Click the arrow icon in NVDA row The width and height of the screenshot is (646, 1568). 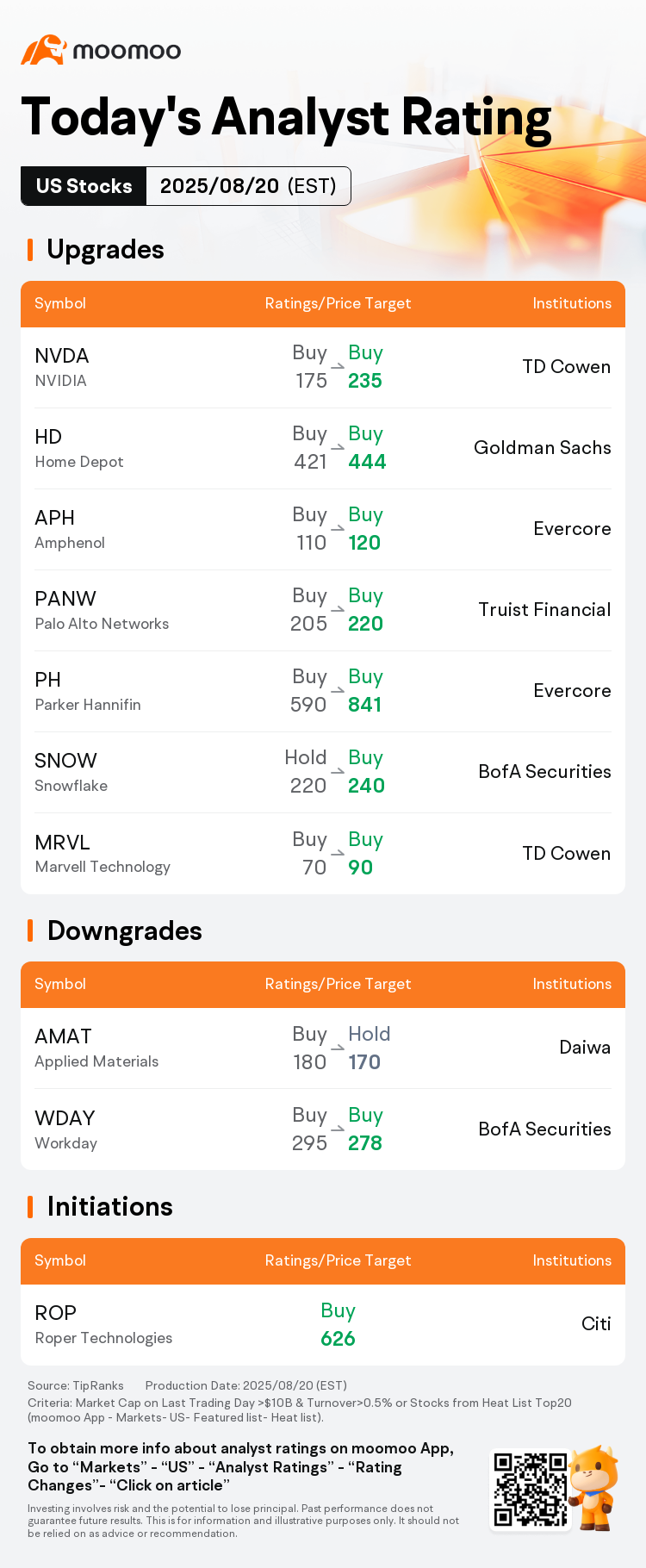[x=338, y=368]
